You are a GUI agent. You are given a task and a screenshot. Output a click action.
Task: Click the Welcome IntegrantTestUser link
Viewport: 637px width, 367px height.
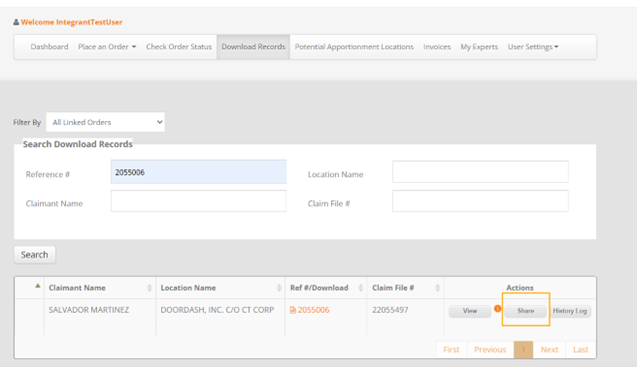(72, 22)
